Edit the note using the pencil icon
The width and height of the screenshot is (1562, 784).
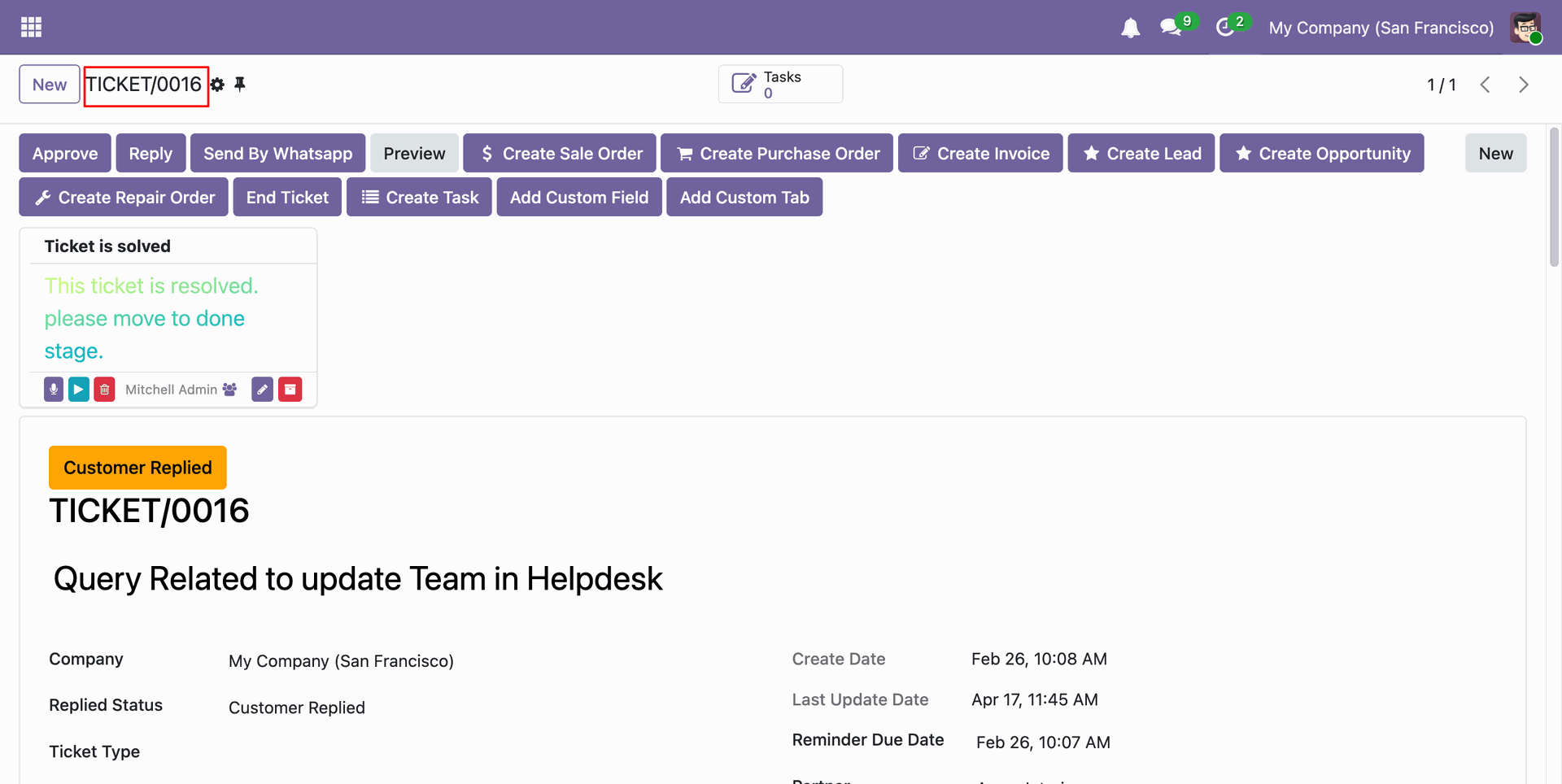tap(262, 390)
